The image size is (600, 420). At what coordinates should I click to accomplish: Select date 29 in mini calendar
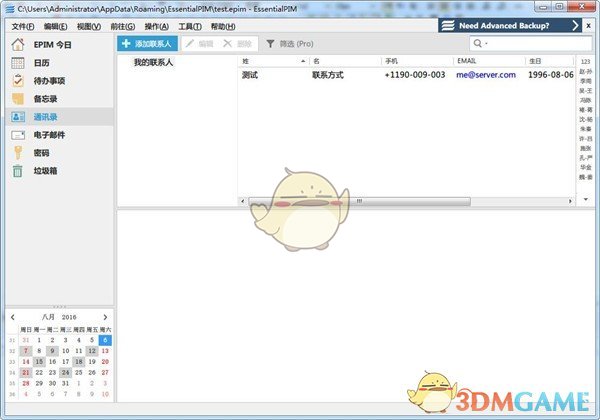39,383
